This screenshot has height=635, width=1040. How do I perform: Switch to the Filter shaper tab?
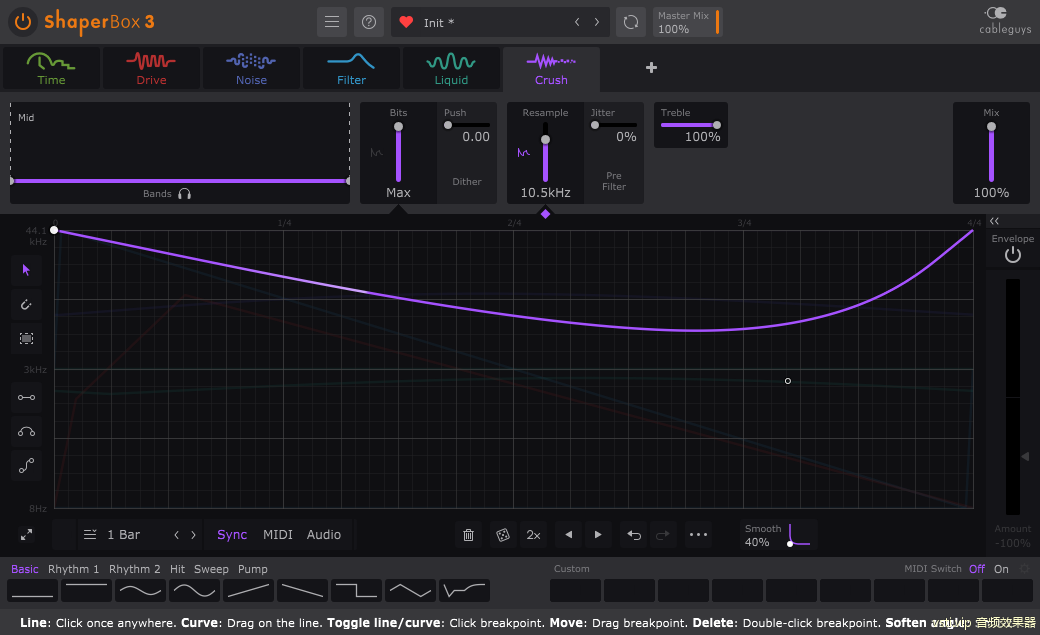[x=352, y=68]
